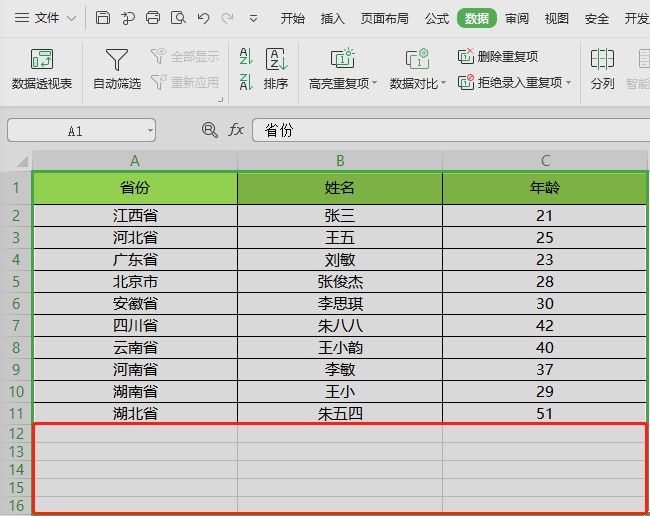The image size is (650, 516).
Task: Click the print preview icon
Action: (x=178, y=18)
